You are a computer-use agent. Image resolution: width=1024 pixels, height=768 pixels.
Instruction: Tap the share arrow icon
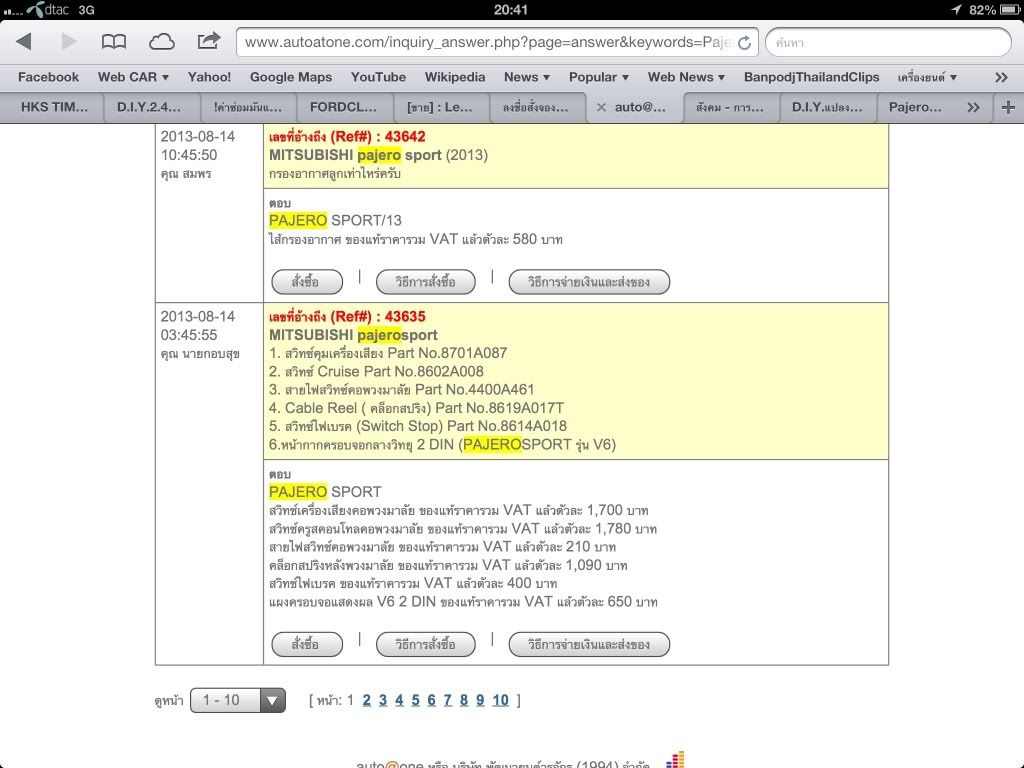pos(208,40)
